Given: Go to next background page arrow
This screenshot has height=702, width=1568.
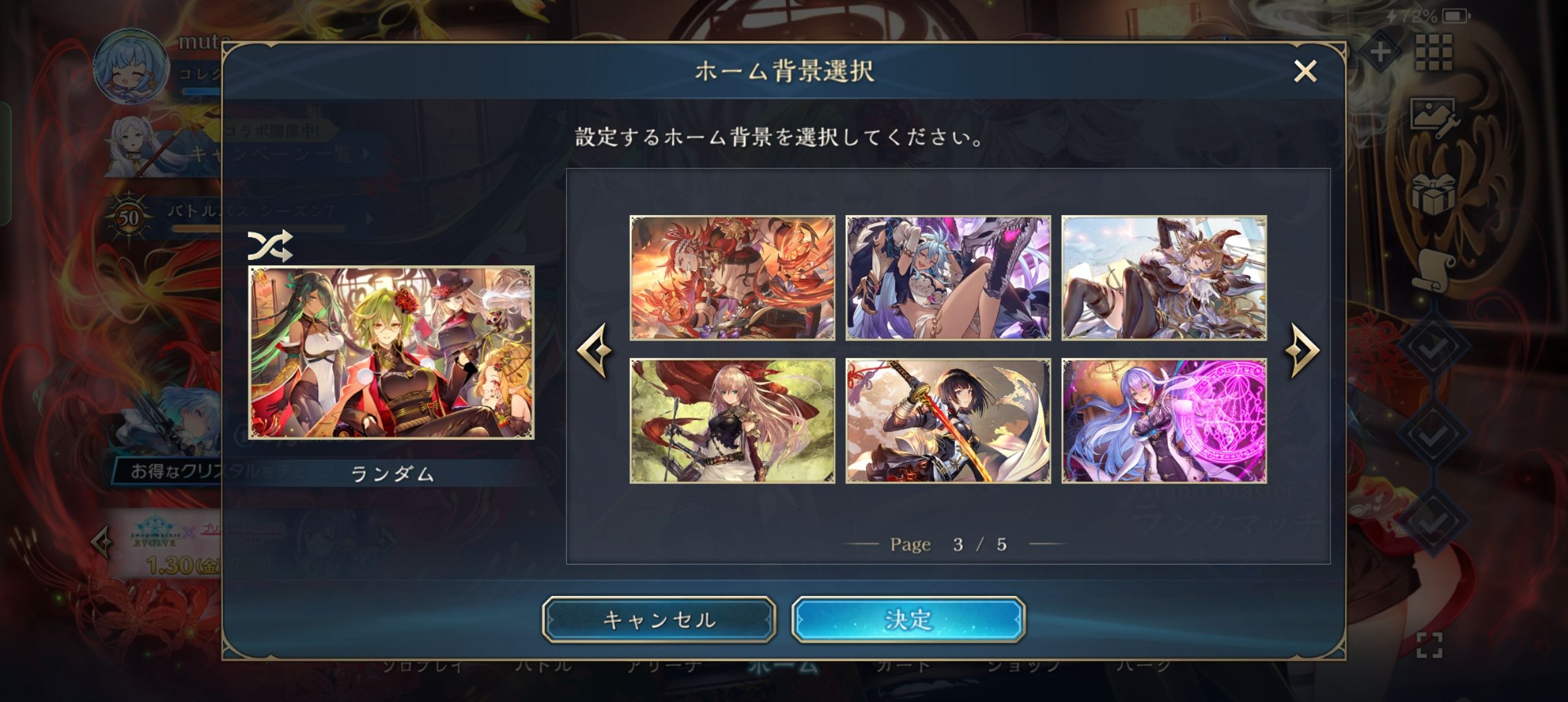Looking at the screenshot, I should (1302, 350).
